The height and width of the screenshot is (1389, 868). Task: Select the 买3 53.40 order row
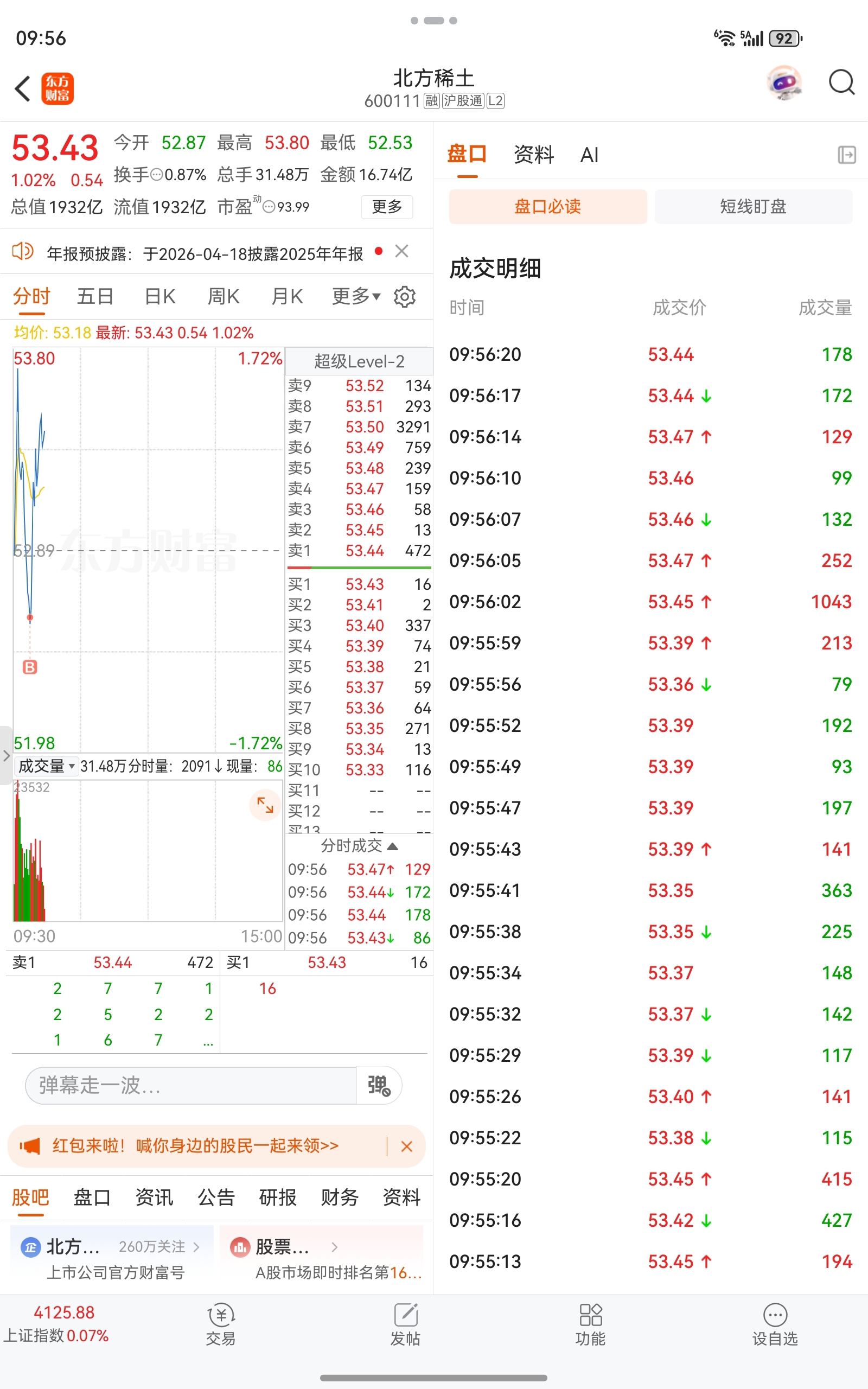359,626
